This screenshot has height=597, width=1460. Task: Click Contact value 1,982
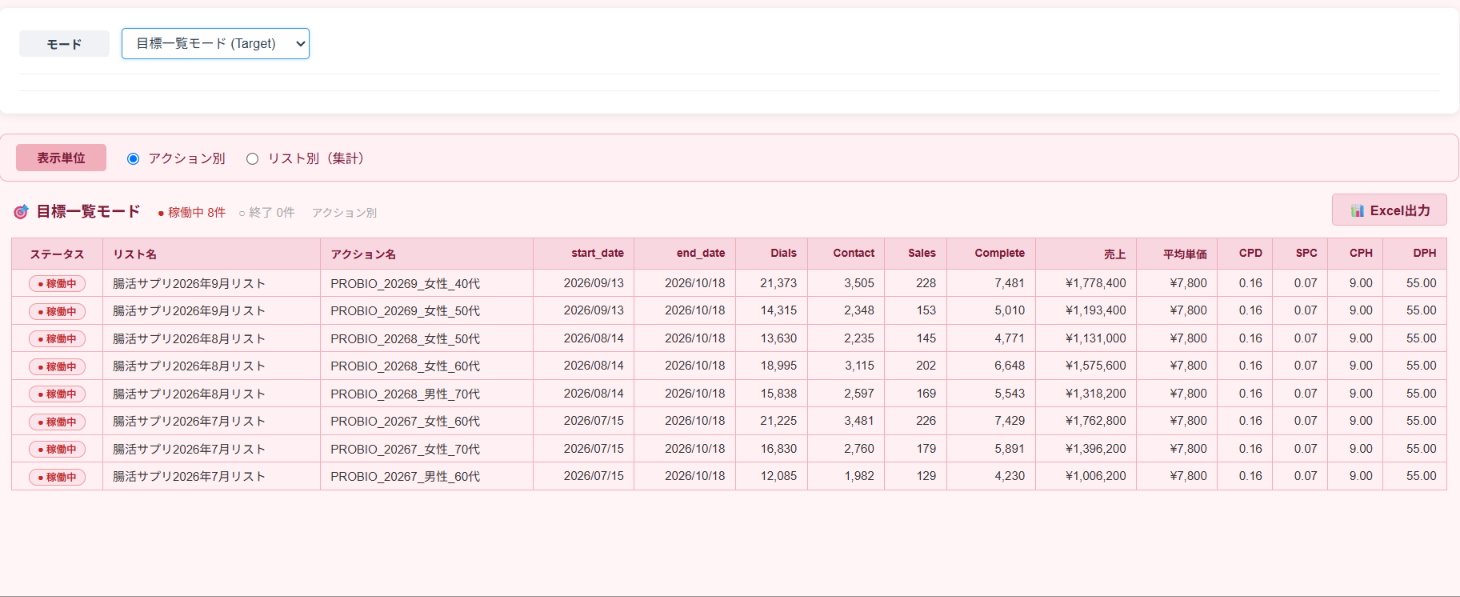[859, 476]
